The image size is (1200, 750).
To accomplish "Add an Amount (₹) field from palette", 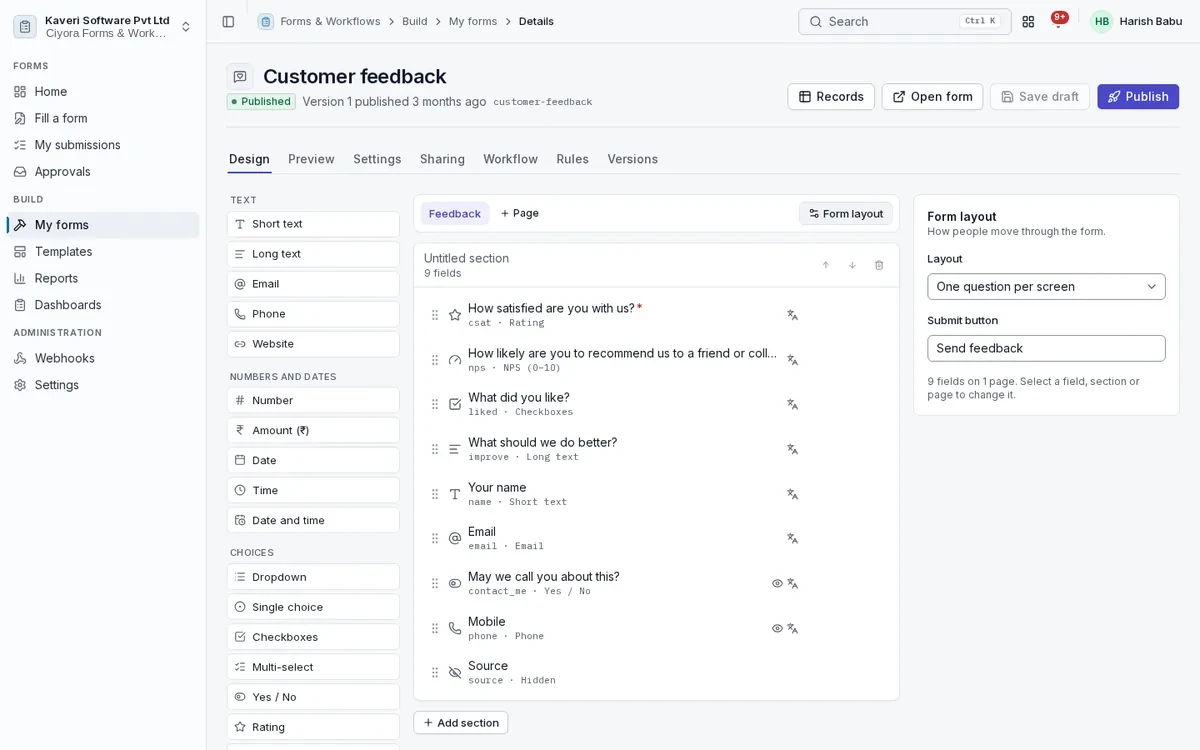I will pos(313,430).
